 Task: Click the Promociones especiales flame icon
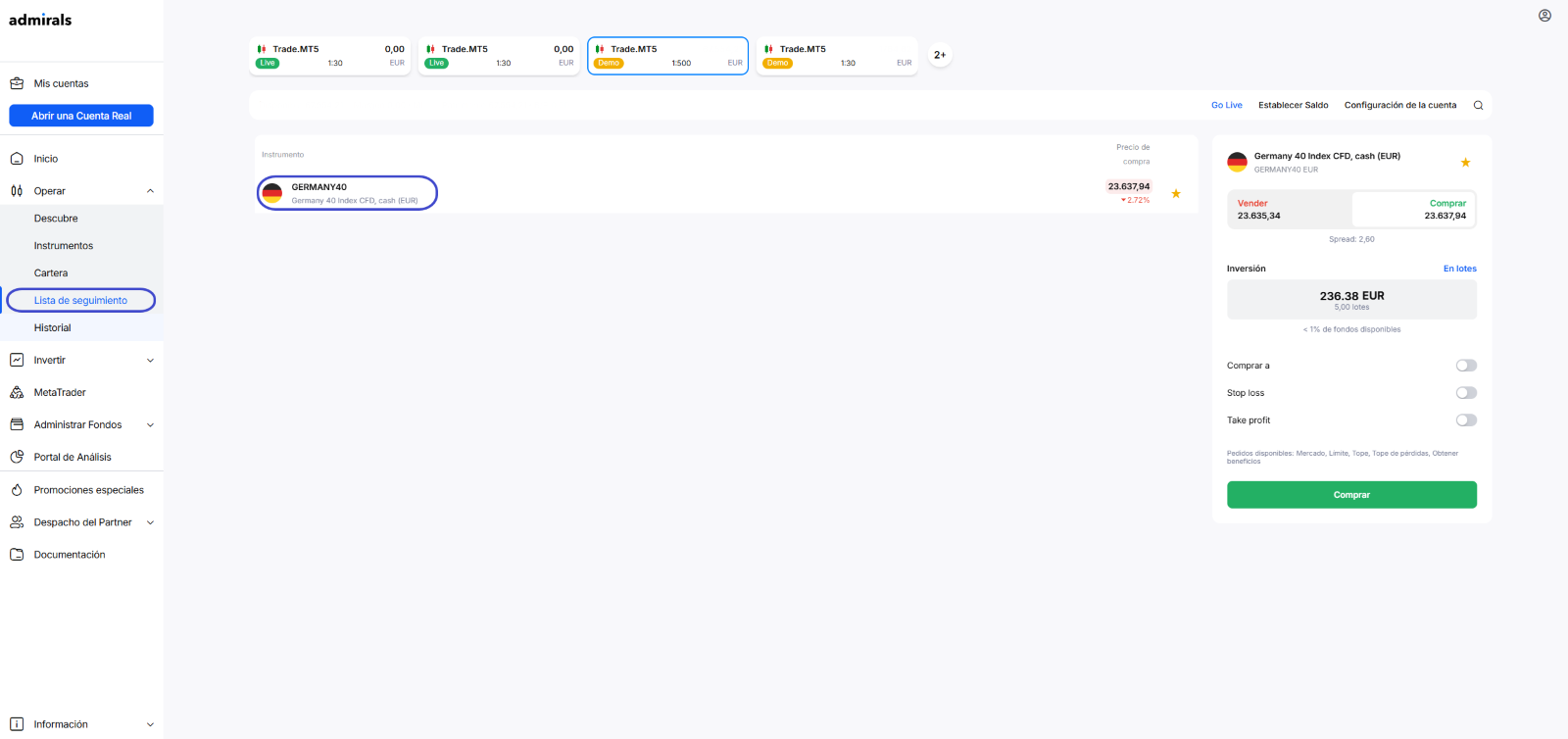[17, 490]
